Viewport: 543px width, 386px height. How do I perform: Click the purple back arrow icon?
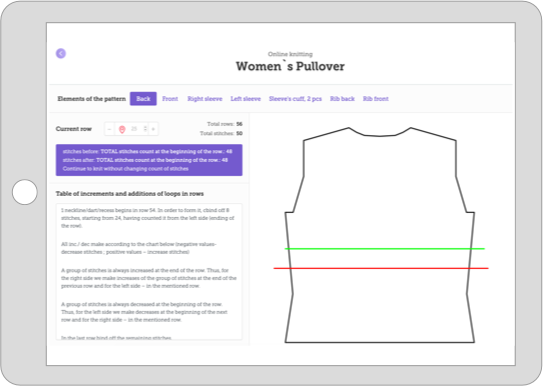point(61,53)
